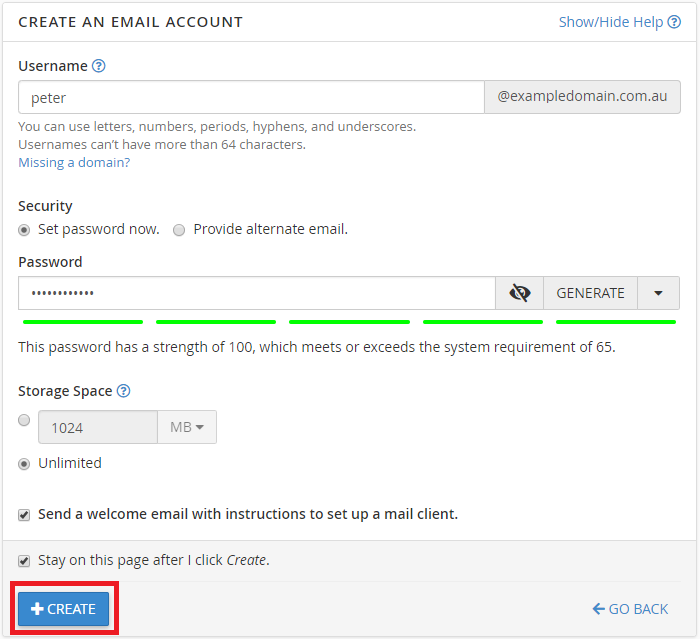
Task: Click the Show/Hide Help link
Action: point(610,22)
